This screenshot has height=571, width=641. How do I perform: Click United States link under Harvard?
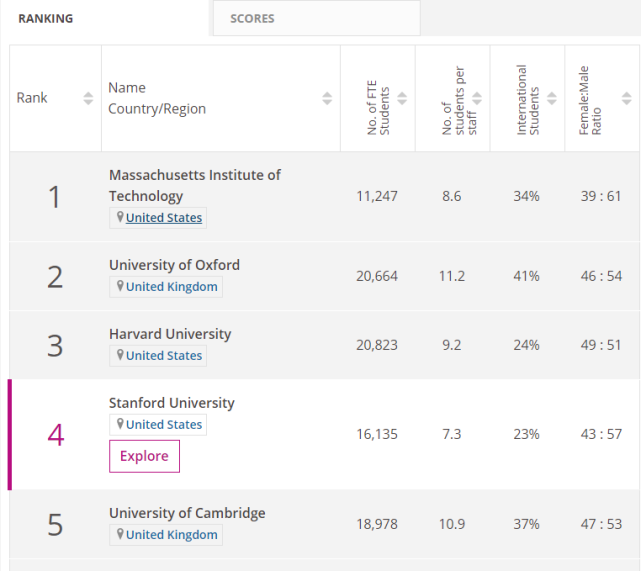(x=163, y=356)
